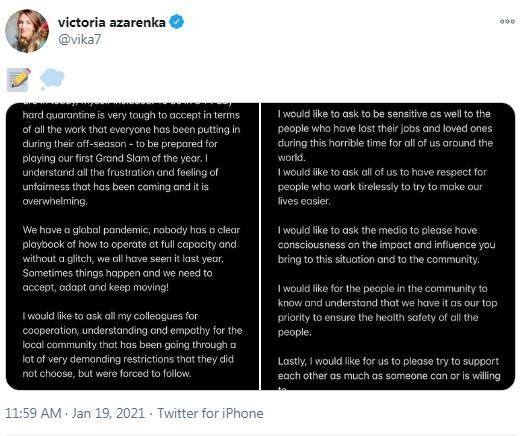This screenshot has height=436, width=526.
Task: Click the thought balloon emoji in tweet
Action: coord(52,79)
